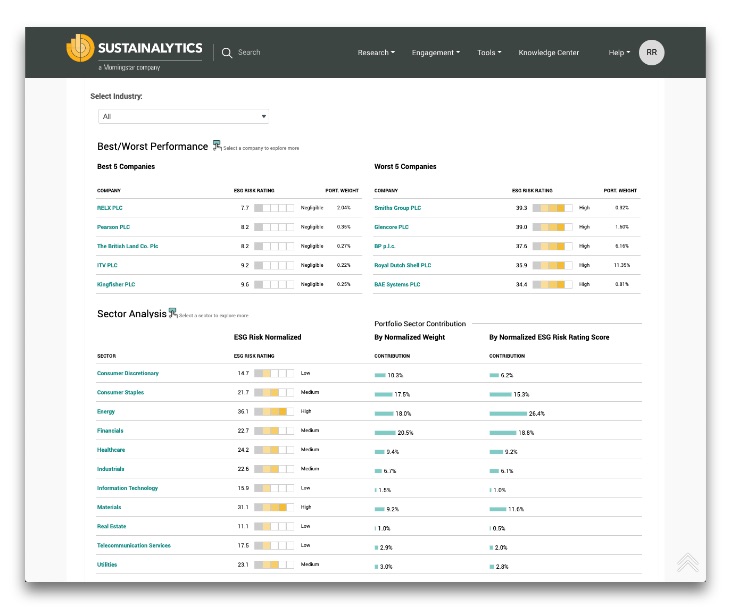The height and width of the screenshot is (612, 730).
Task: Open the Tools menu
Action: click(489, 53)
